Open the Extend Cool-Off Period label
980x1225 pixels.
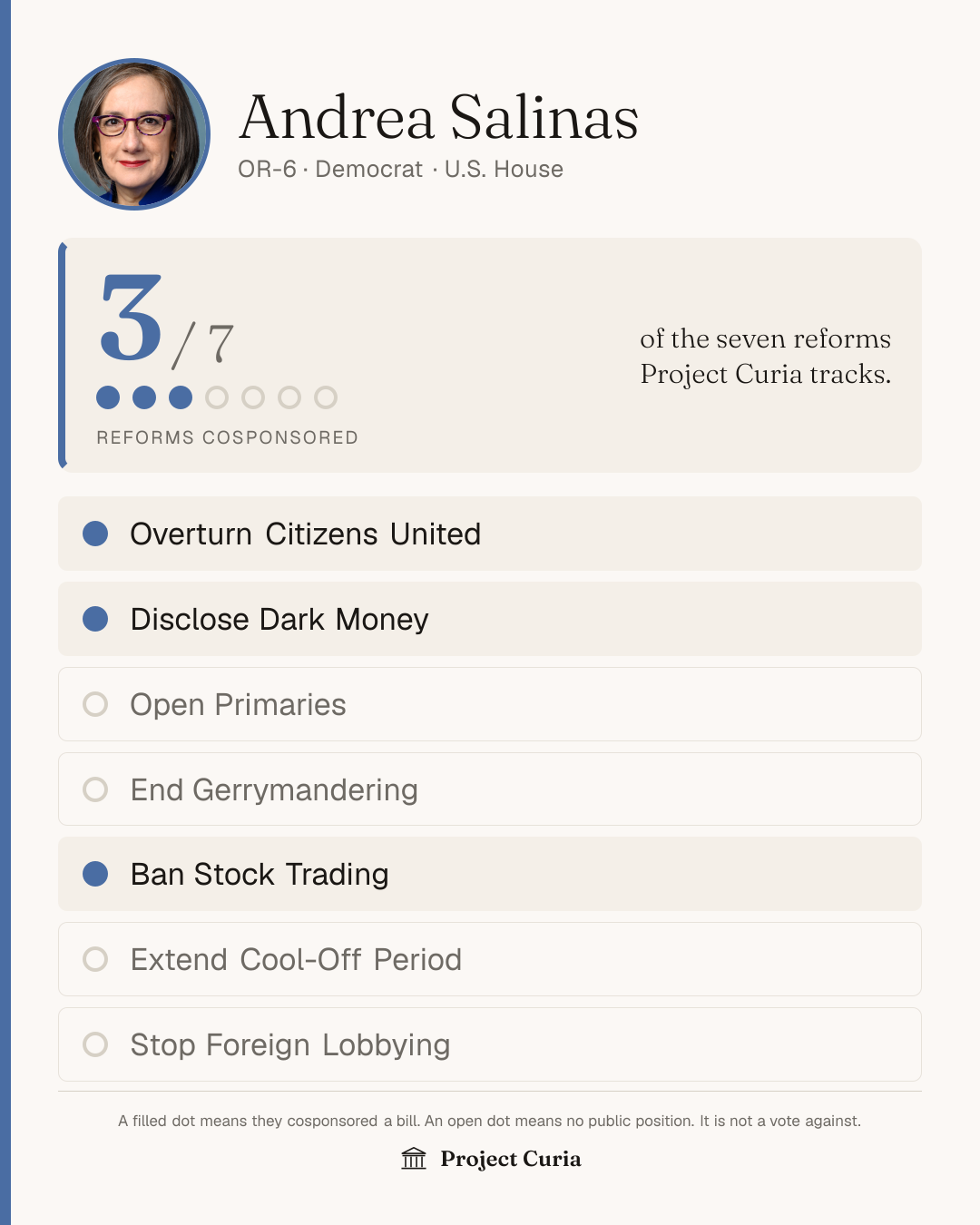point(296,959)
